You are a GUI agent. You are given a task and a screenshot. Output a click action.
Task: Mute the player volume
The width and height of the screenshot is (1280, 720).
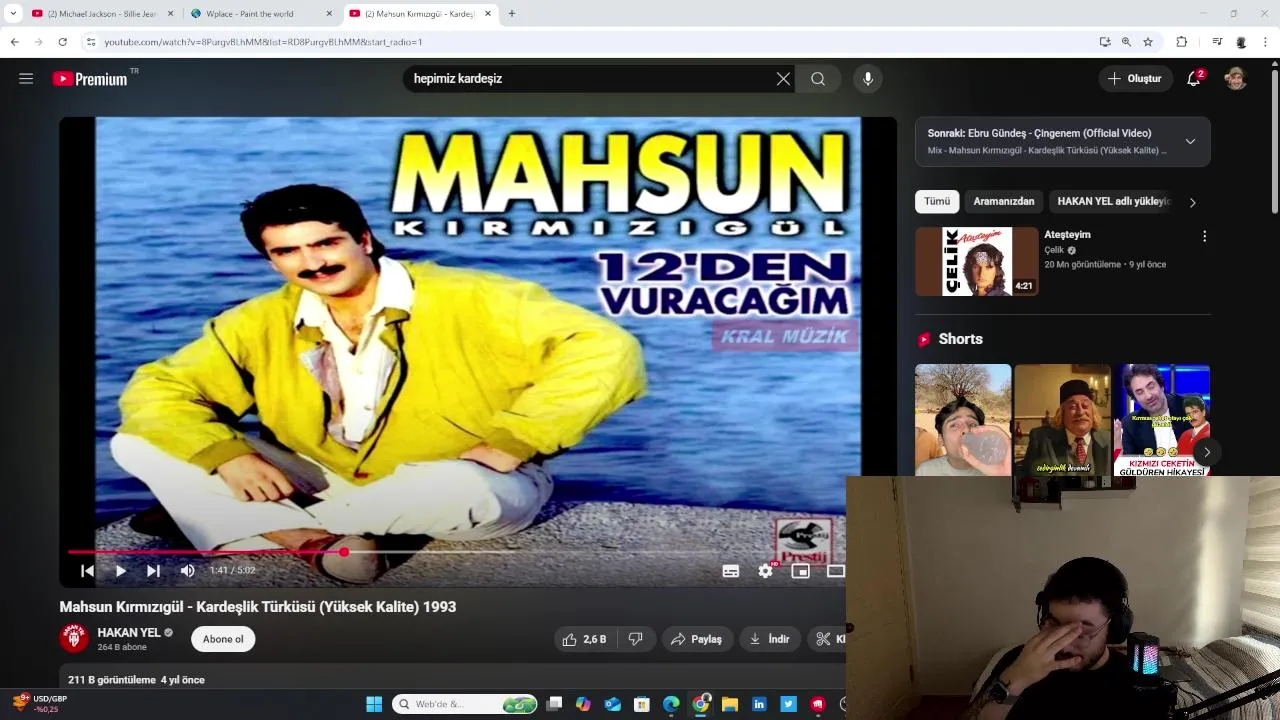187,571
